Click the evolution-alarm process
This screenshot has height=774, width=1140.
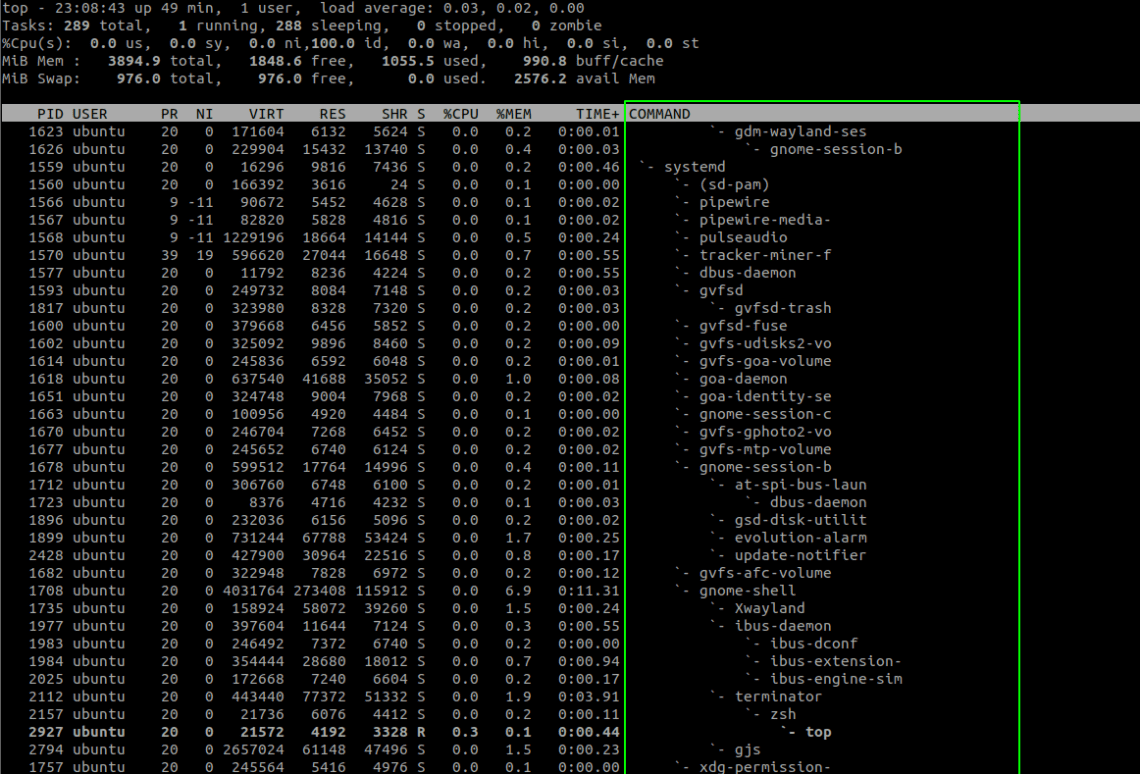[x=800, y=538]
